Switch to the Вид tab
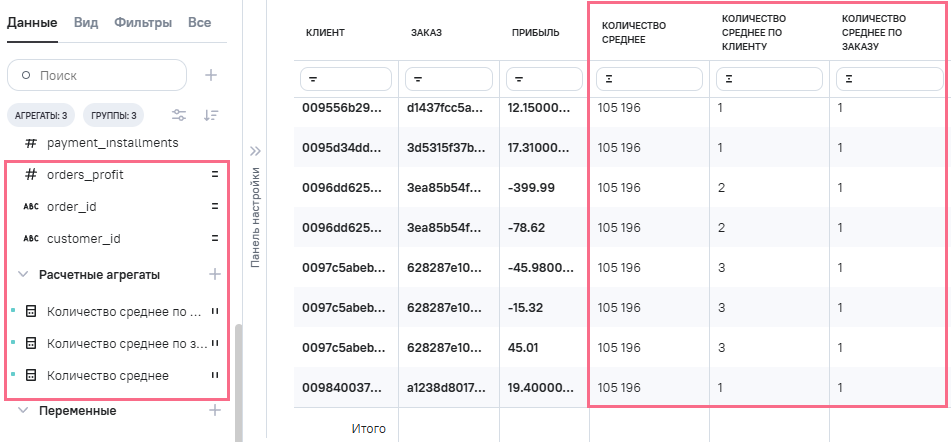This screenshot has height=442, width=951. click(x=86, y=22)
